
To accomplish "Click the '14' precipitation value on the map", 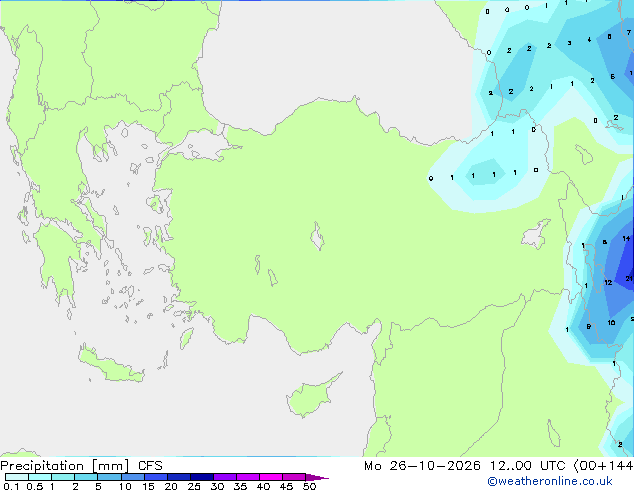I will [626, 239].
